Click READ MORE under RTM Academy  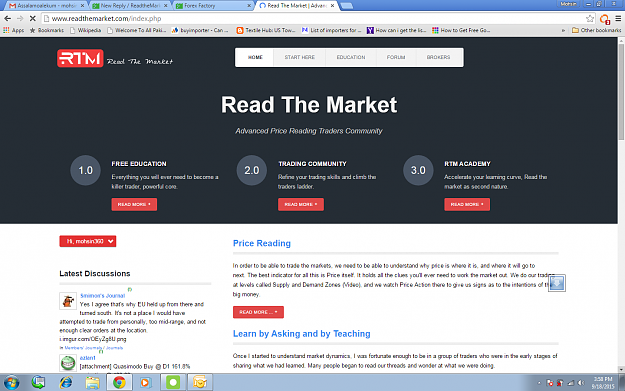pyautogui.click(x=467, y=204)
